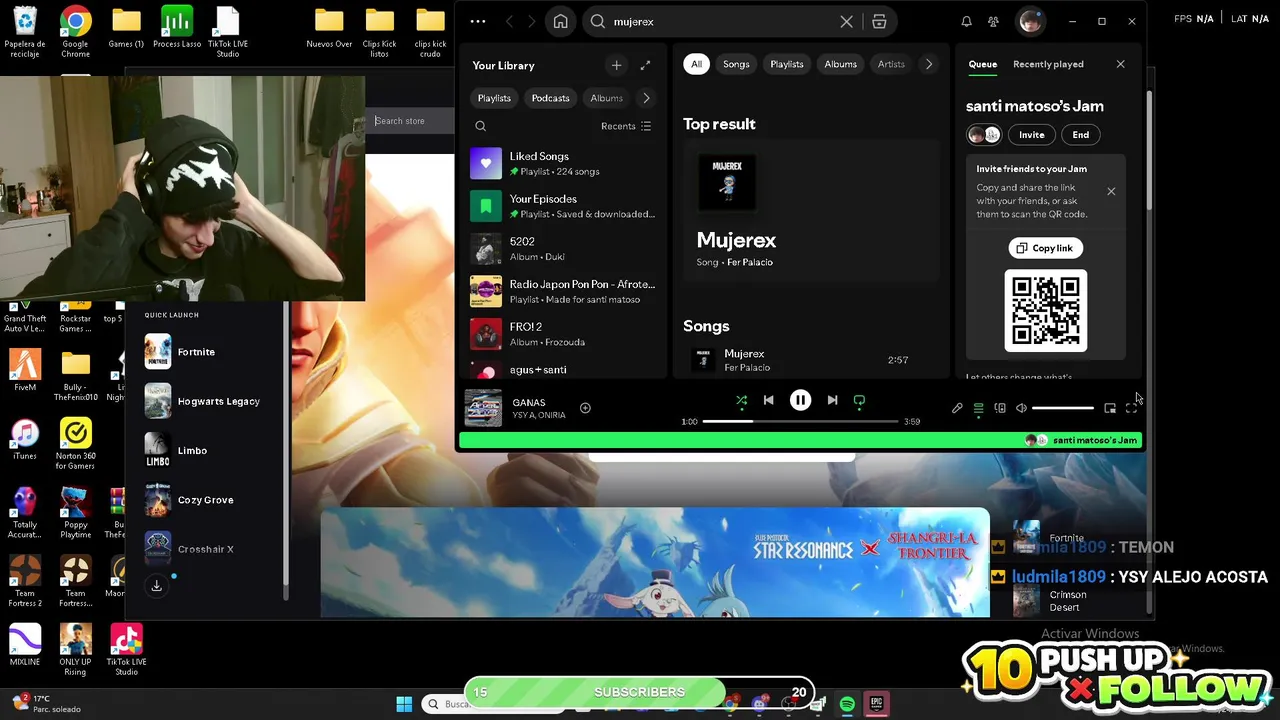Select the Albums search filter tab
The height and width of the screenshot is (720, 1280).
pos(840,64)
